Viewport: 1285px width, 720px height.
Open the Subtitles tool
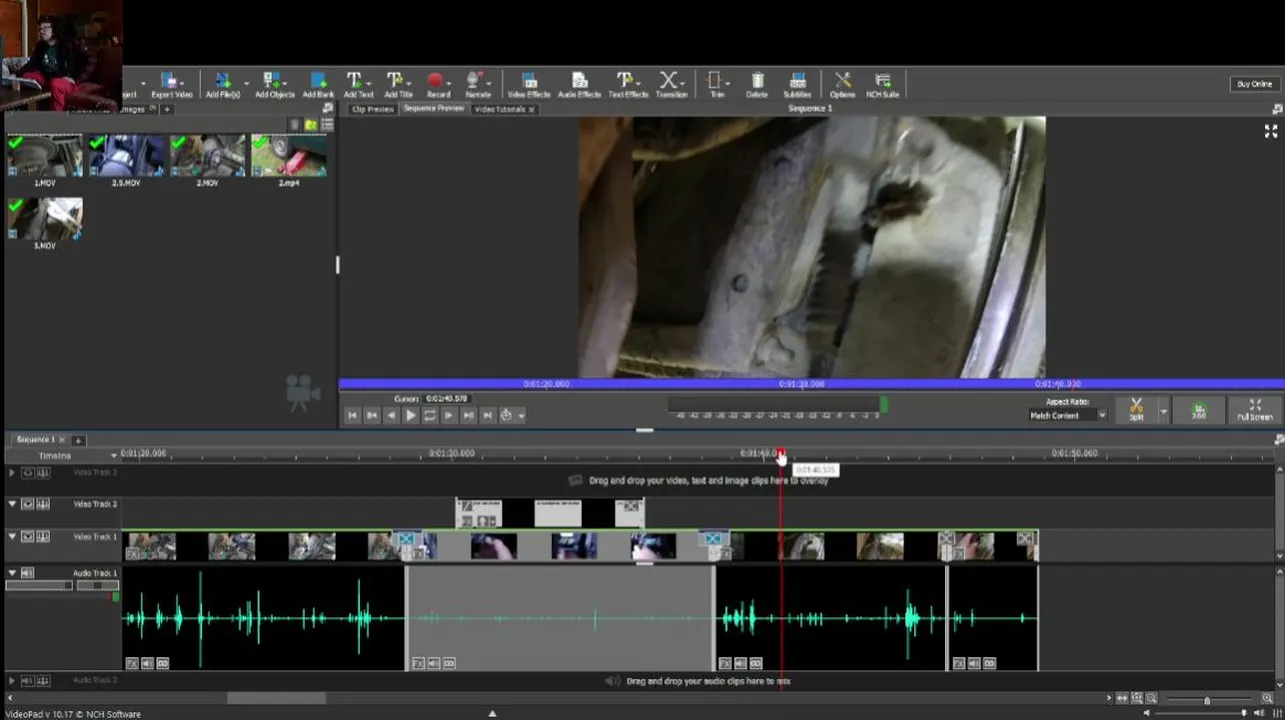point(797,85)
